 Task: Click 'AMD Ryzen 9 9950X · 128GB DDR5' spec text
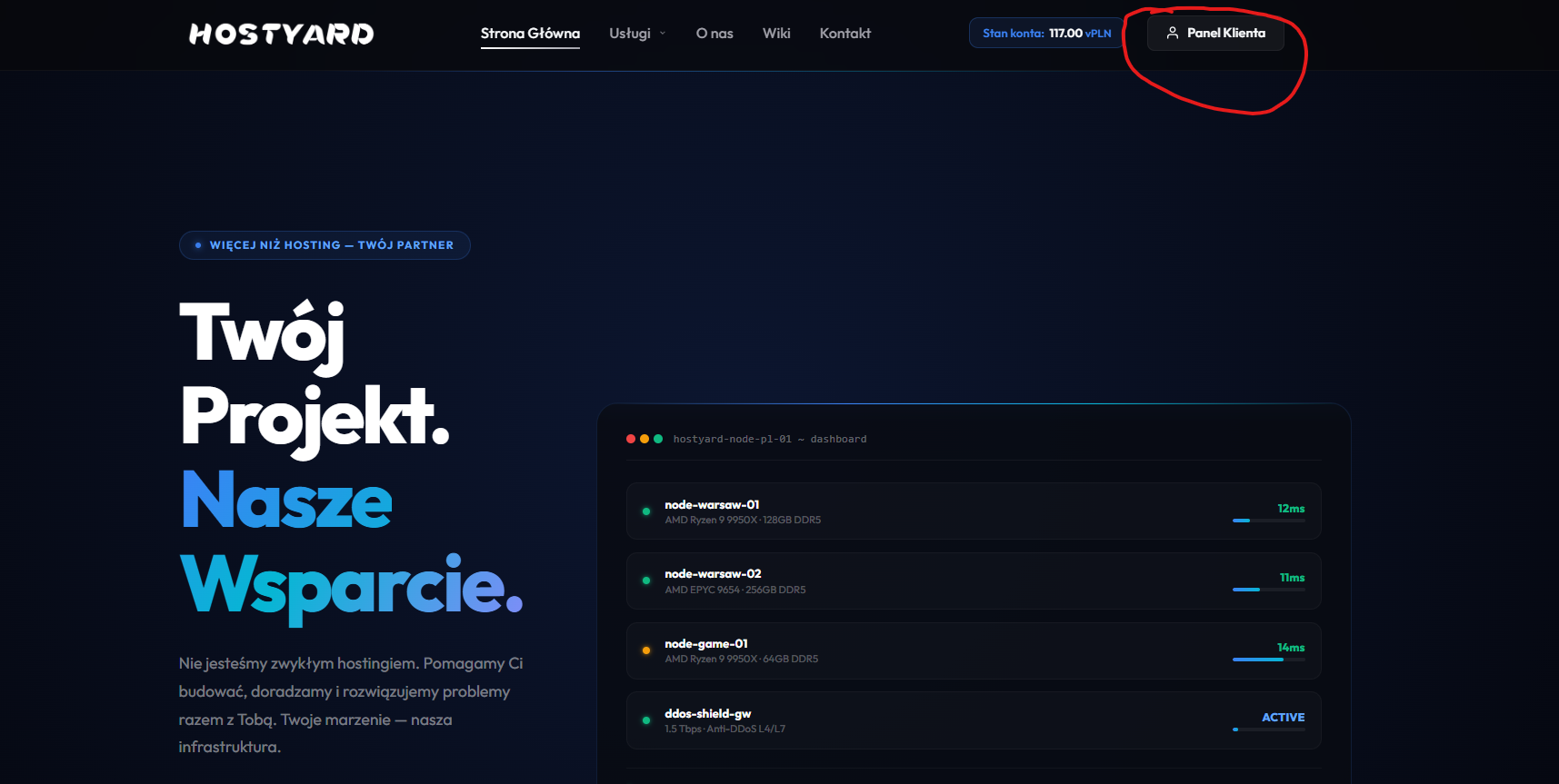click(x=743, y=521)
